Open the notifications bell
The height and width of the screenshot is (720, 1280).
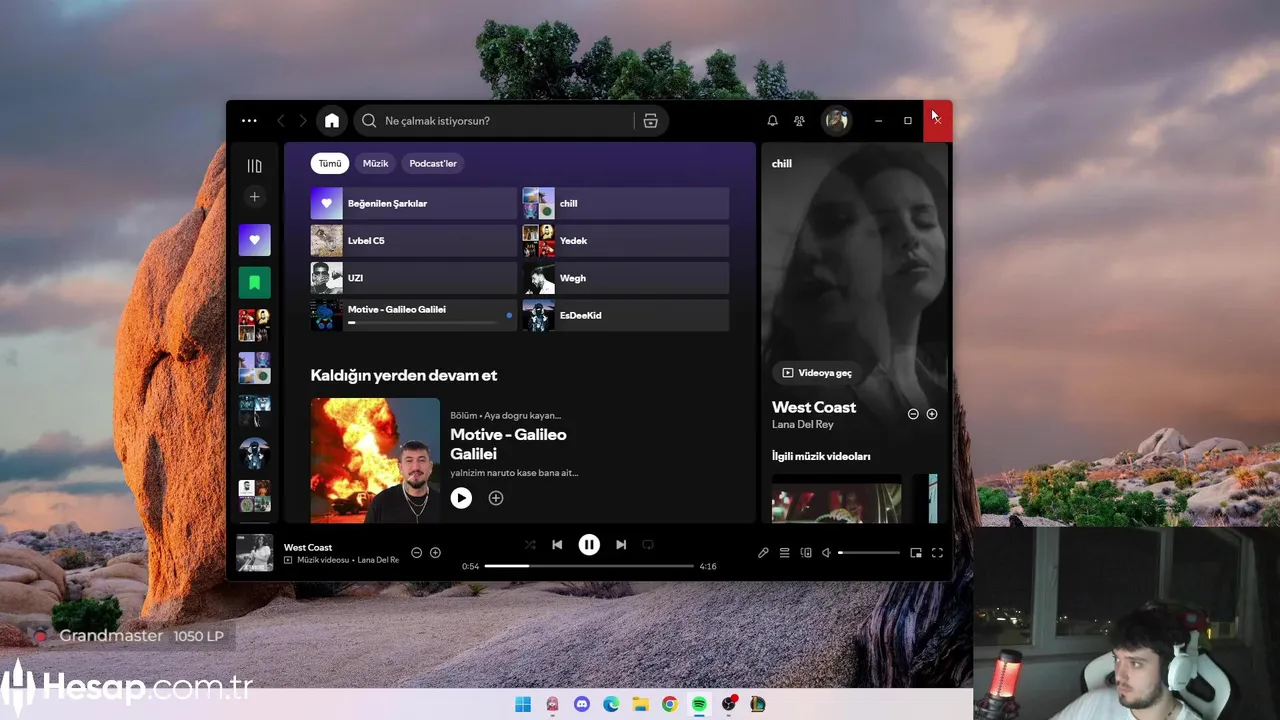pos(772,121)
